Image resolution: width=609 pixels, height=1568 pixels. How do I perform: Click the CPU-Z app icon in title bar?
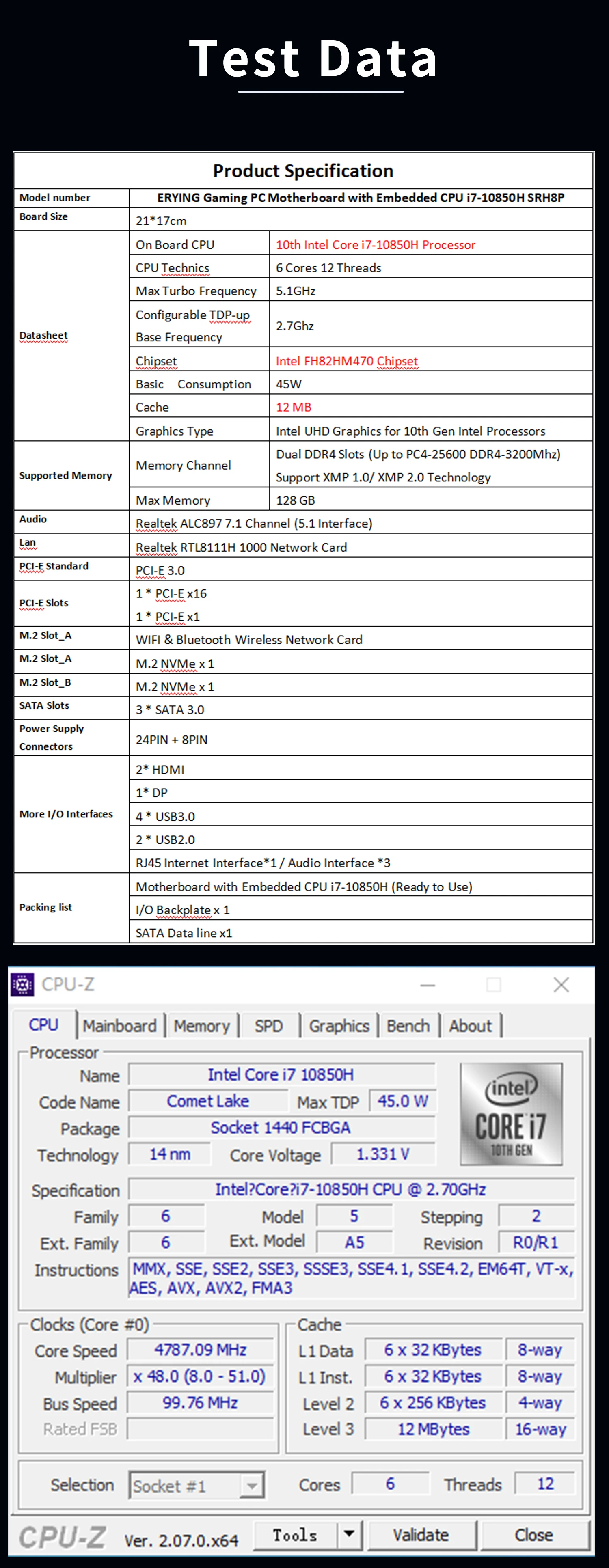click(x=23, y=984)
